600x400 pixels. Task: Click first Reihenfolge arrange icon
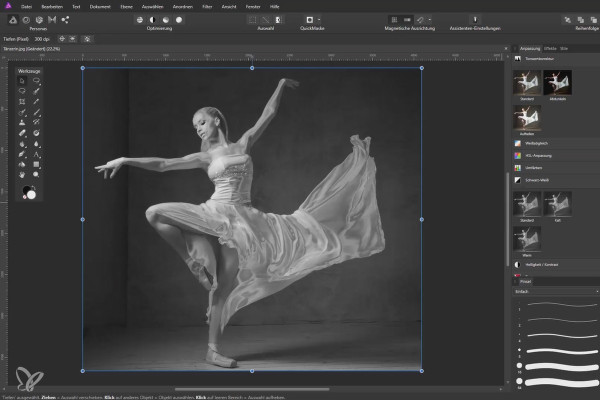click(567, 20)
